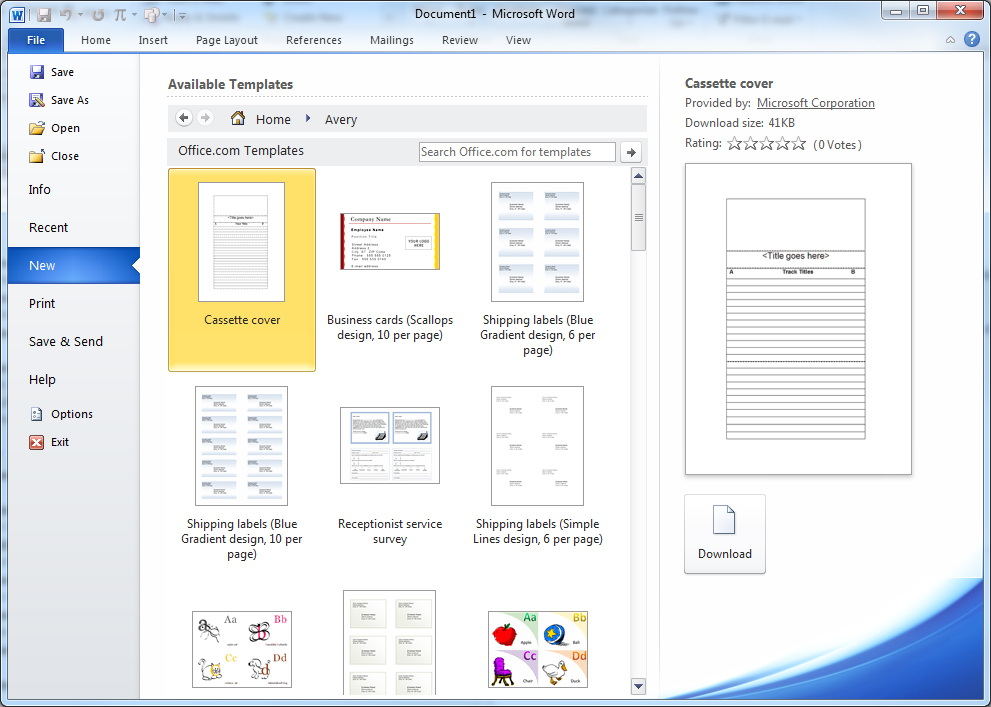Click the Equation pi icon
This screenshot has width=991, height=707.
pos(120,15)
